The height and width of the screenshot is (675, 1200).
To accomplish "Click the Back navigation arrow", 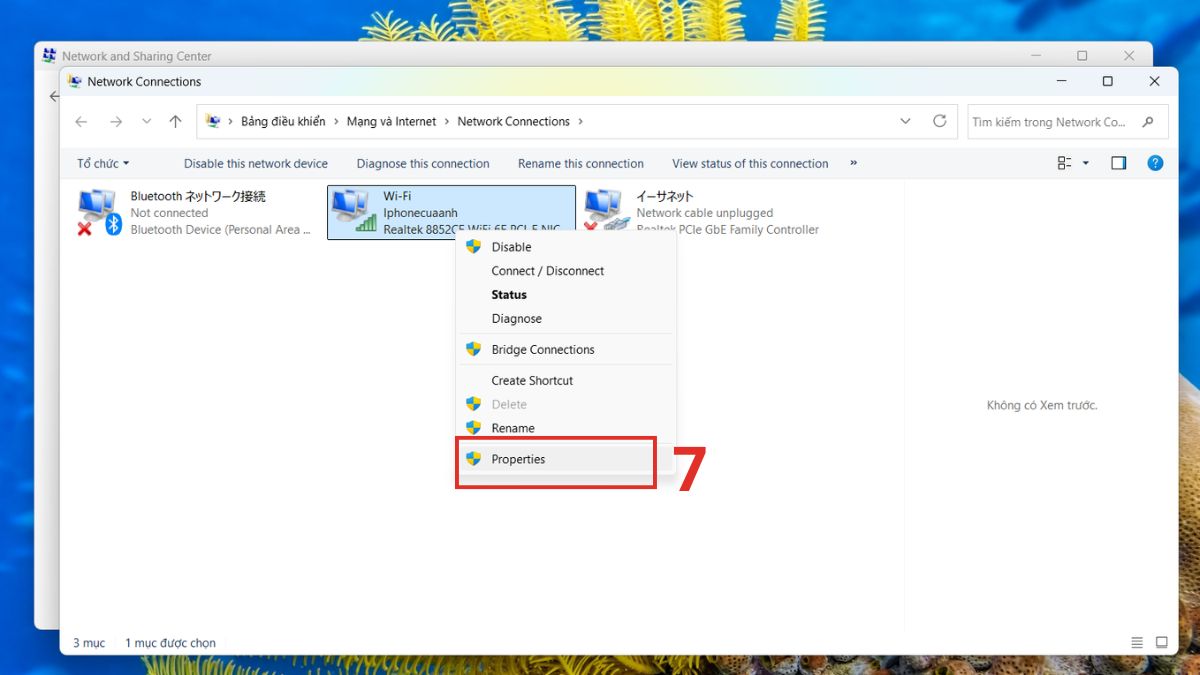I will point(81,121).
